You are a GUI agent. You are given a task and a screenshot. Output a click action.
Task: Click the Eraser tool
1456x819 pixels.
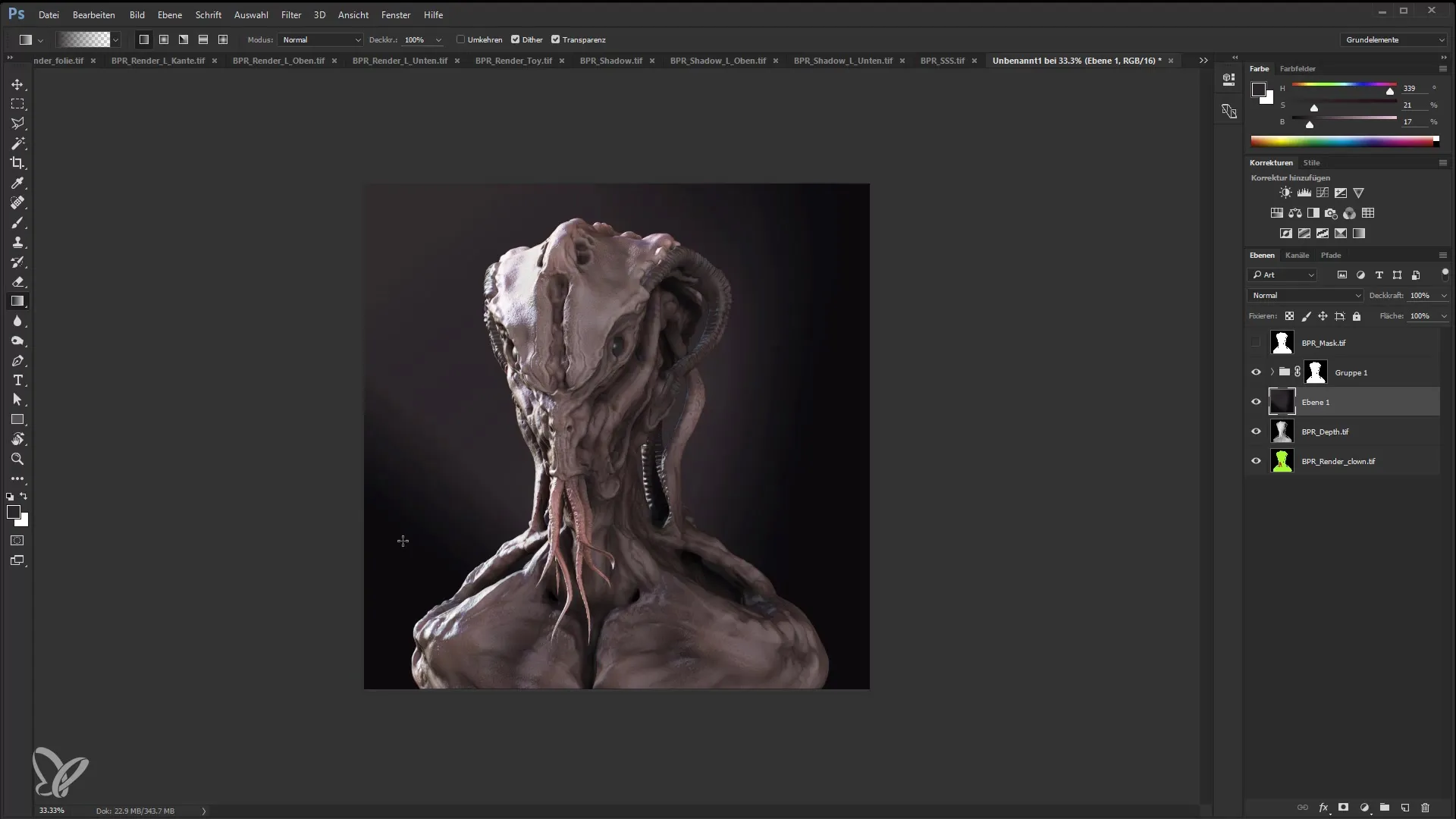tap(18, 282)
